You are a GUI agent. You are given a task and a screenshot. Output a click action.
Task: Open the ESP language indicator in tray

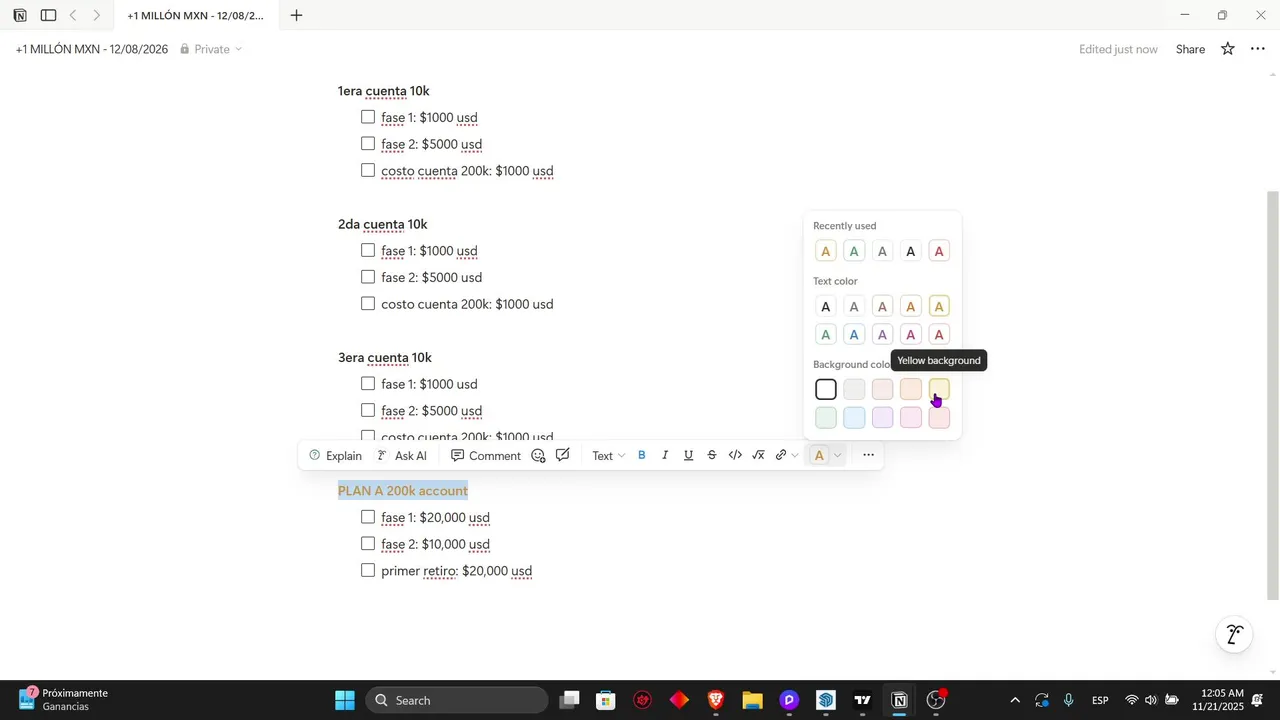1100,700
